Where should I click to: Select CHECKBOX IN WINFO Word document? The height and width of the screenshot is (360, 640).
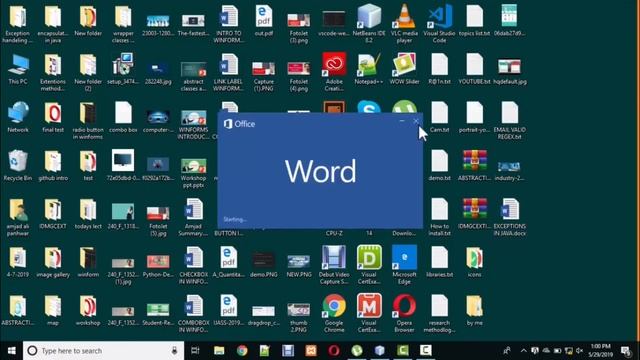point(193,264)
